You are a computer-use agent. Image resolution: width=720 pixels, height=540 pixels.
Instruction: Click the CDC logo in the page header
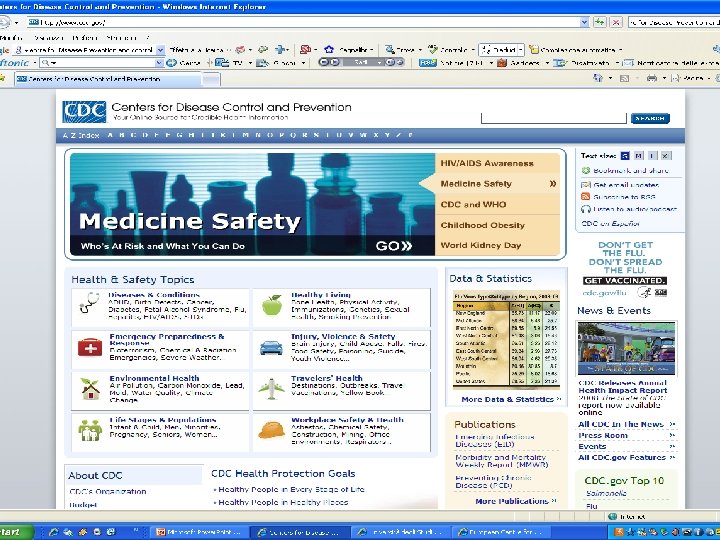point(84,112)
